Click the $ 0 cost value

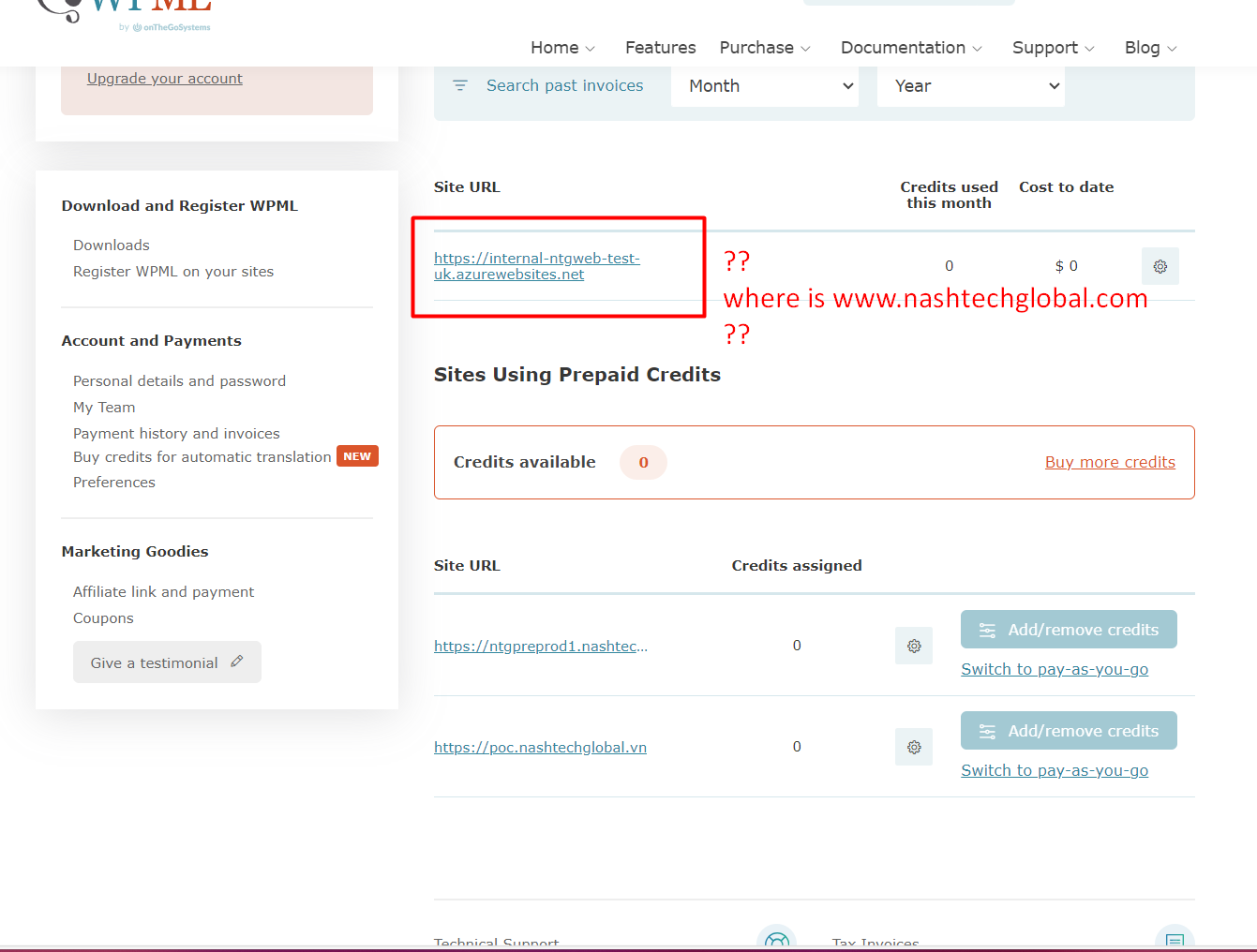click(1067, 266)
